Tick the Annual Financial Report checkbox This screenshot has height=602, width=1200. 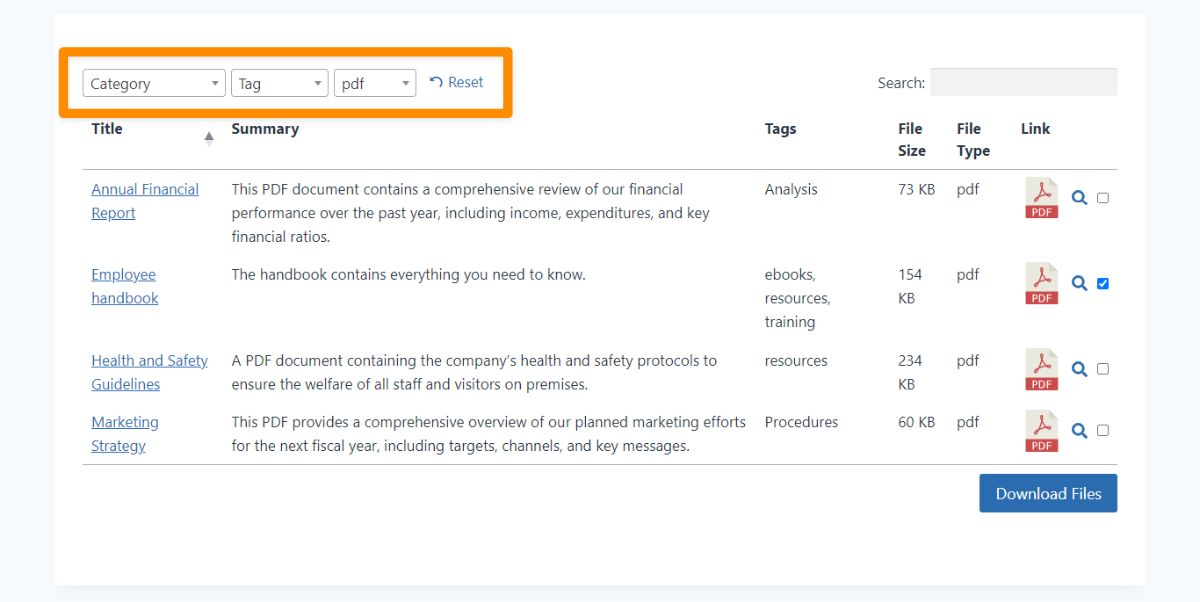point(1103,198)
